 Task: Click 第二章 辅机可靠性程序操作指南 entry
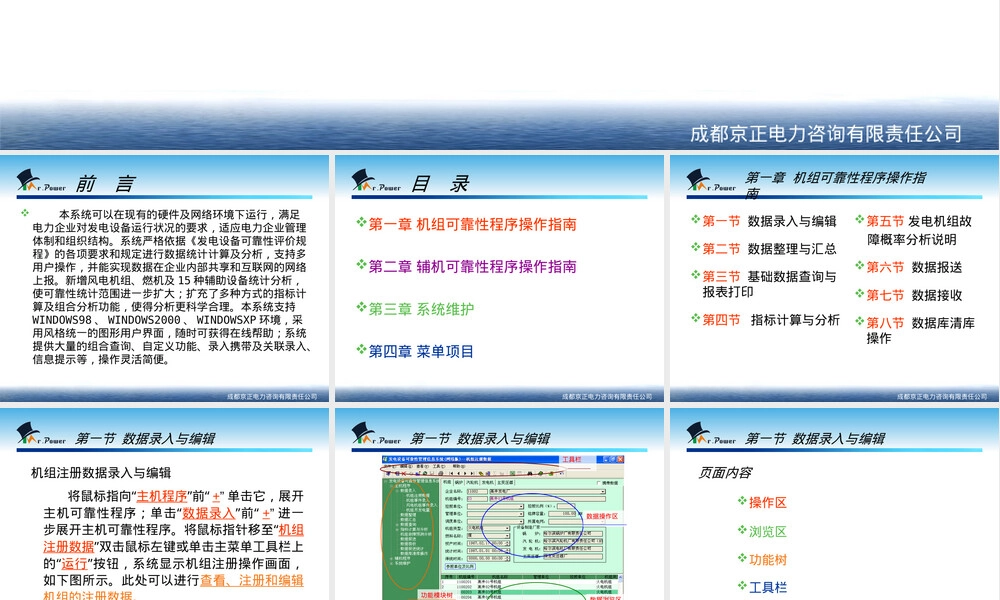pos(473,267)
